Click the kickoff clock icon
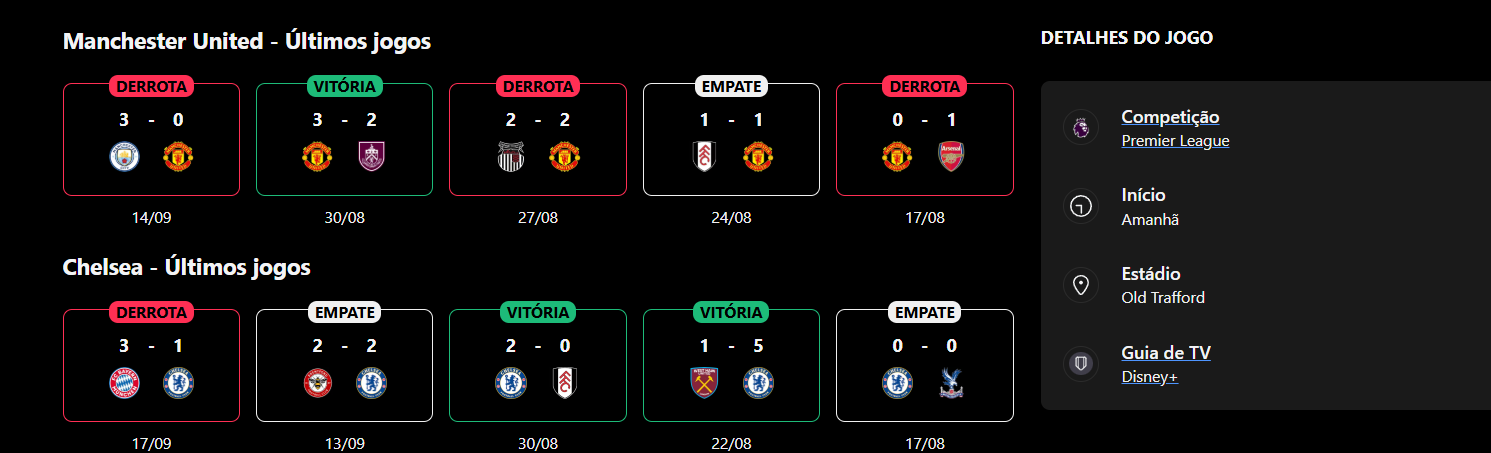Viewport: 1491px width, 453px height. click(x=1080, y=207)
